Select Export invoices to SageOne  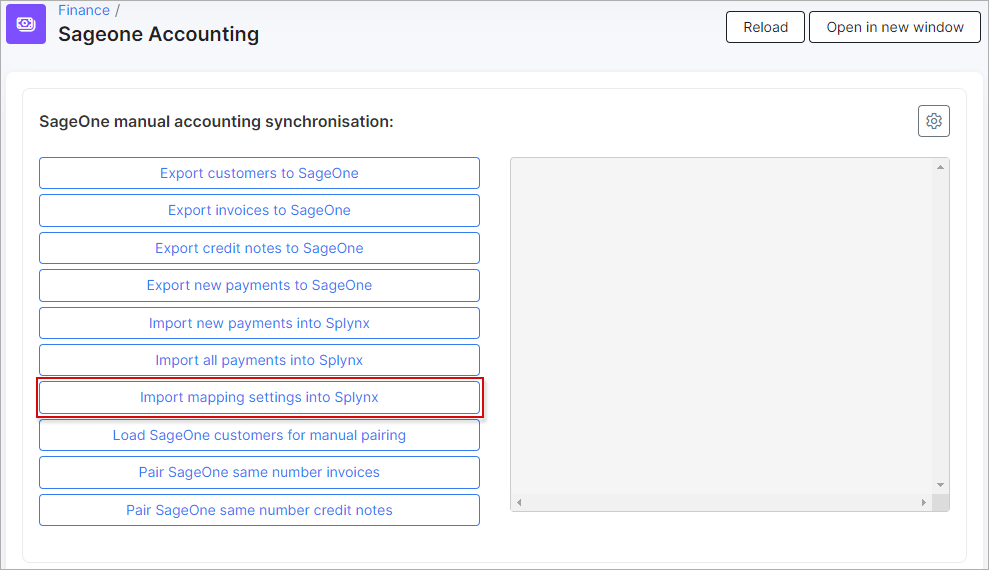click(x=259, y=210)
